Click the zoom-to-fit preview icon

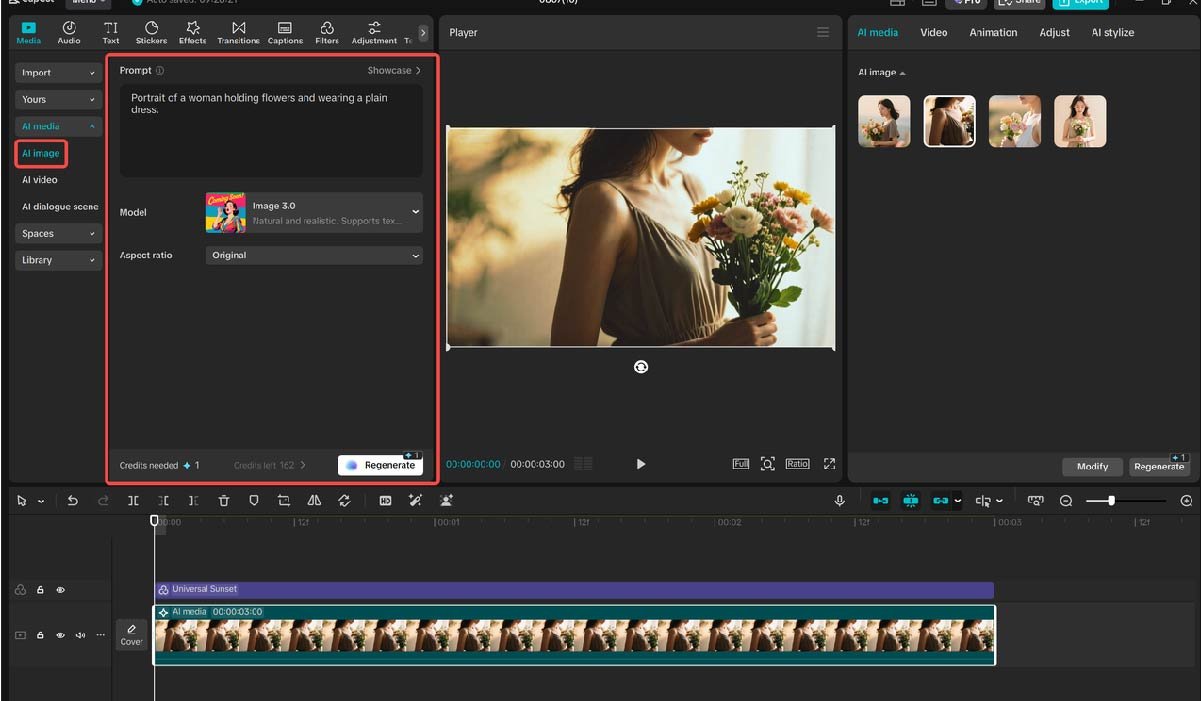768,464
